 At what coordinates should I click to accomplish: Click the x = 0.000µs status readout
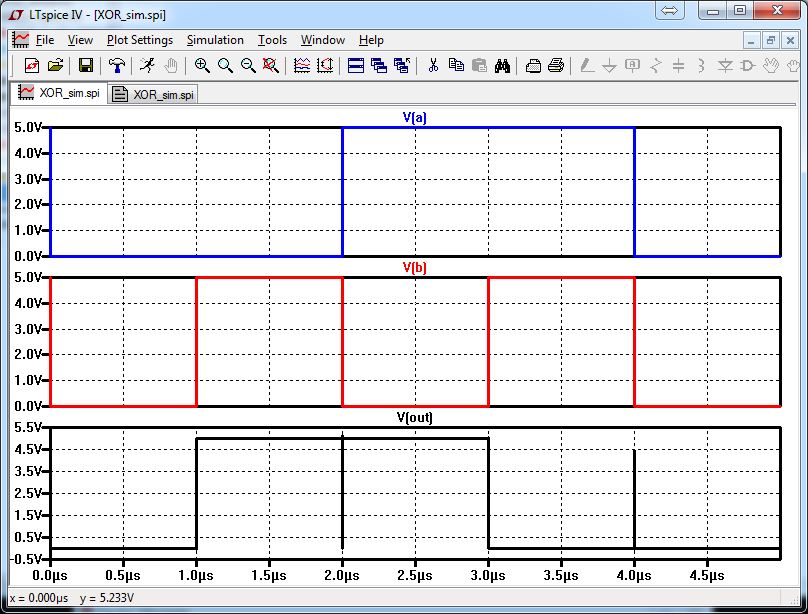click(x=39, y=598)
